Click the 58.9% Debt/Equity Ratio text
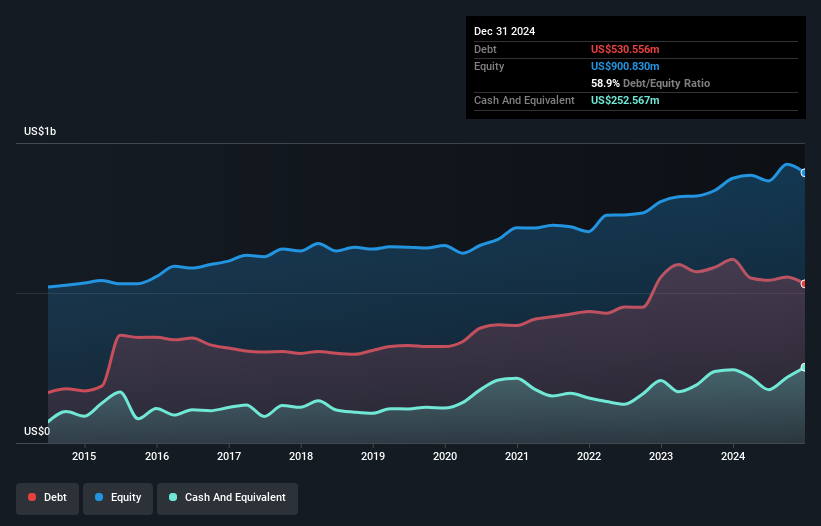 (x=650, y=83)
